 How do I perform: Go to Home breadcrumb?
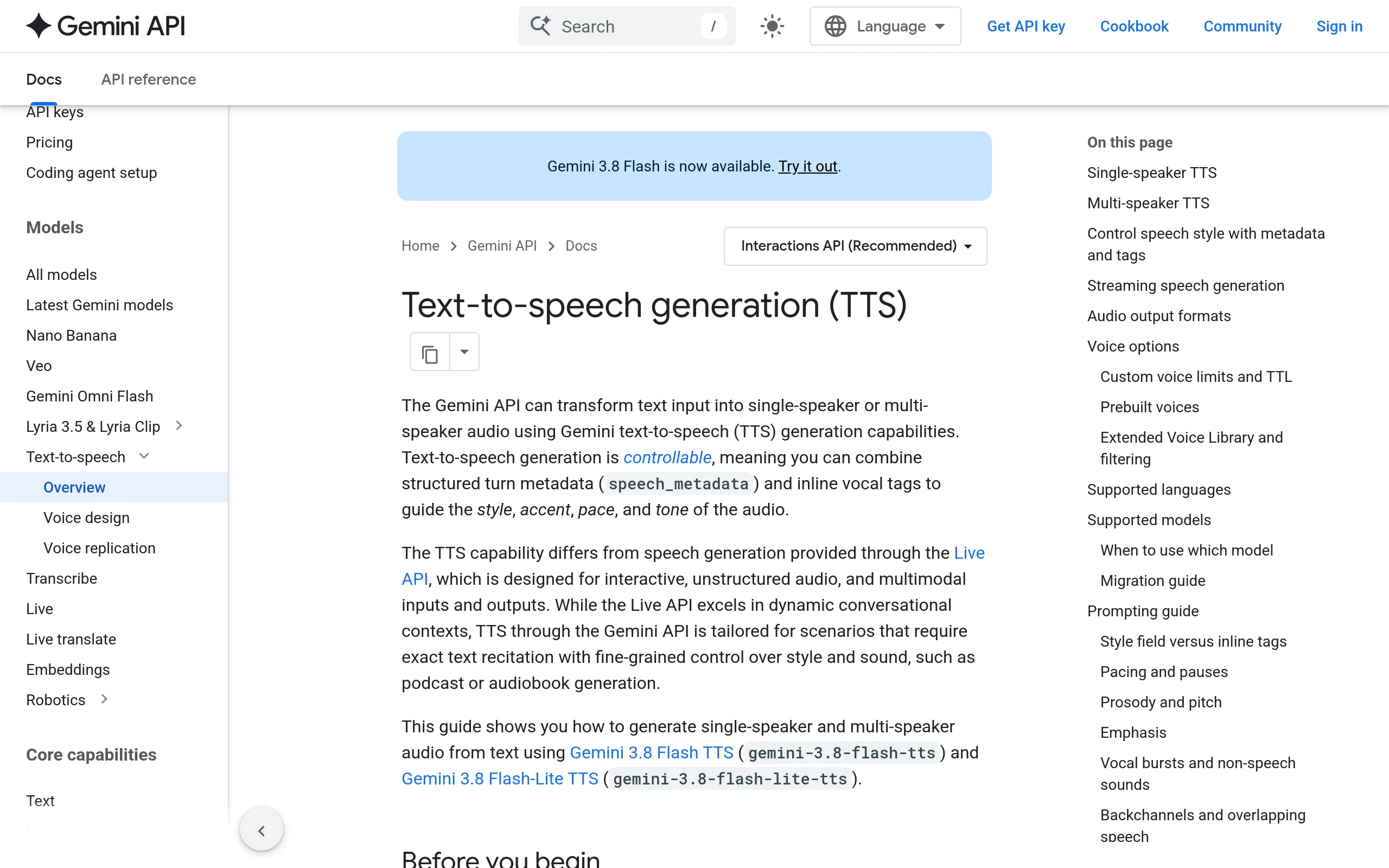click(x=420, y=246)
